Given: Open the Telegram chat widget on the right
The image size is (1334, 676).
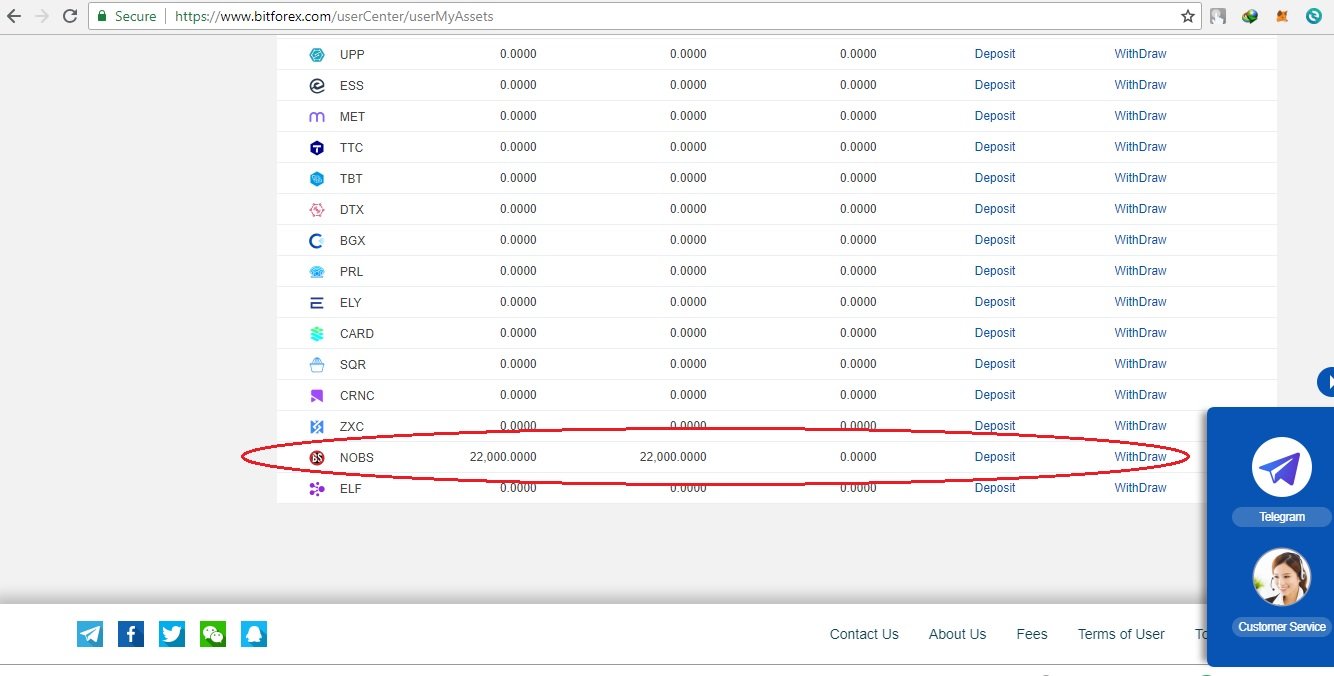Looking at the screenshot, I should tap(1281, 466).
